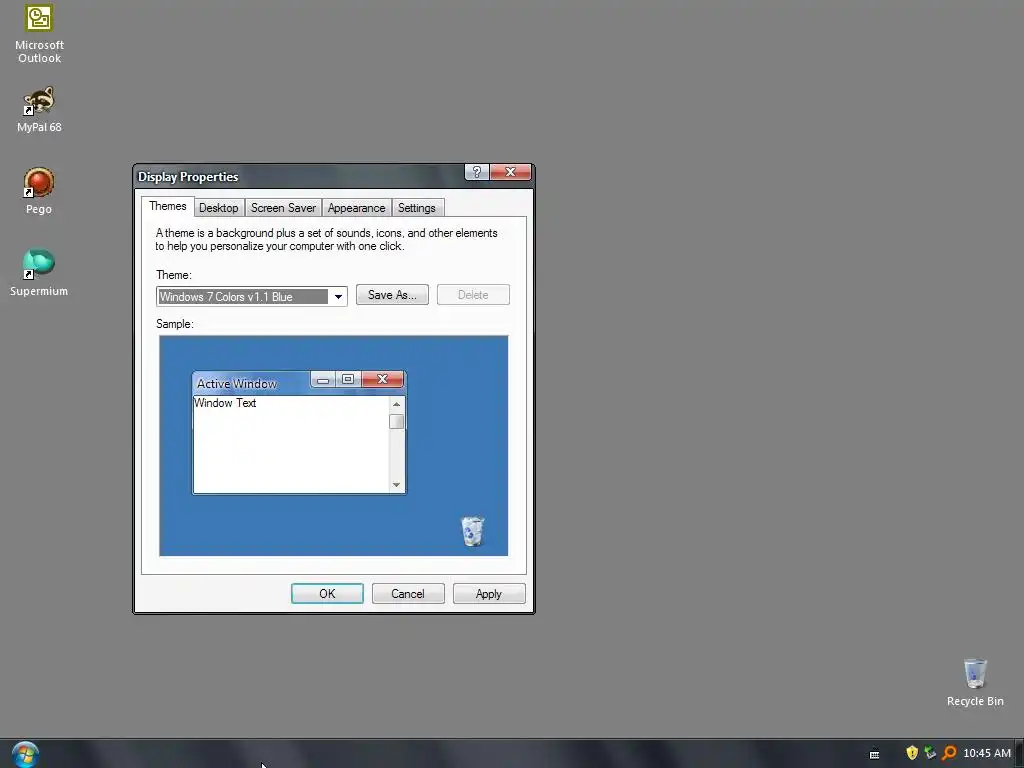
Task: Click the Apply button
Action: coord(489,594)
